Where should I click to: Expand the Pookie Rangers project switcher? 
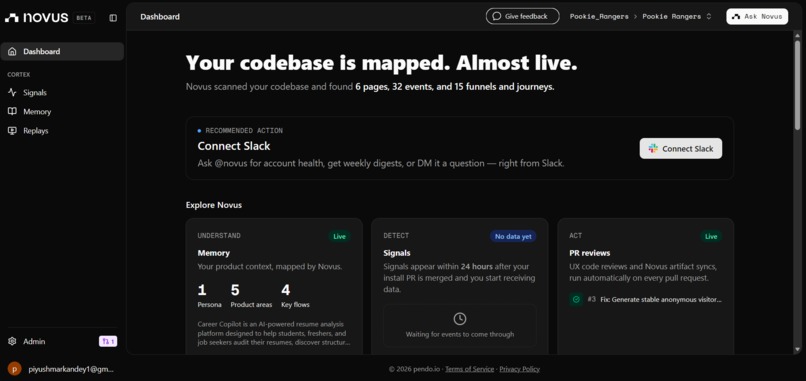pyautogui.click(x=677, y=16)
